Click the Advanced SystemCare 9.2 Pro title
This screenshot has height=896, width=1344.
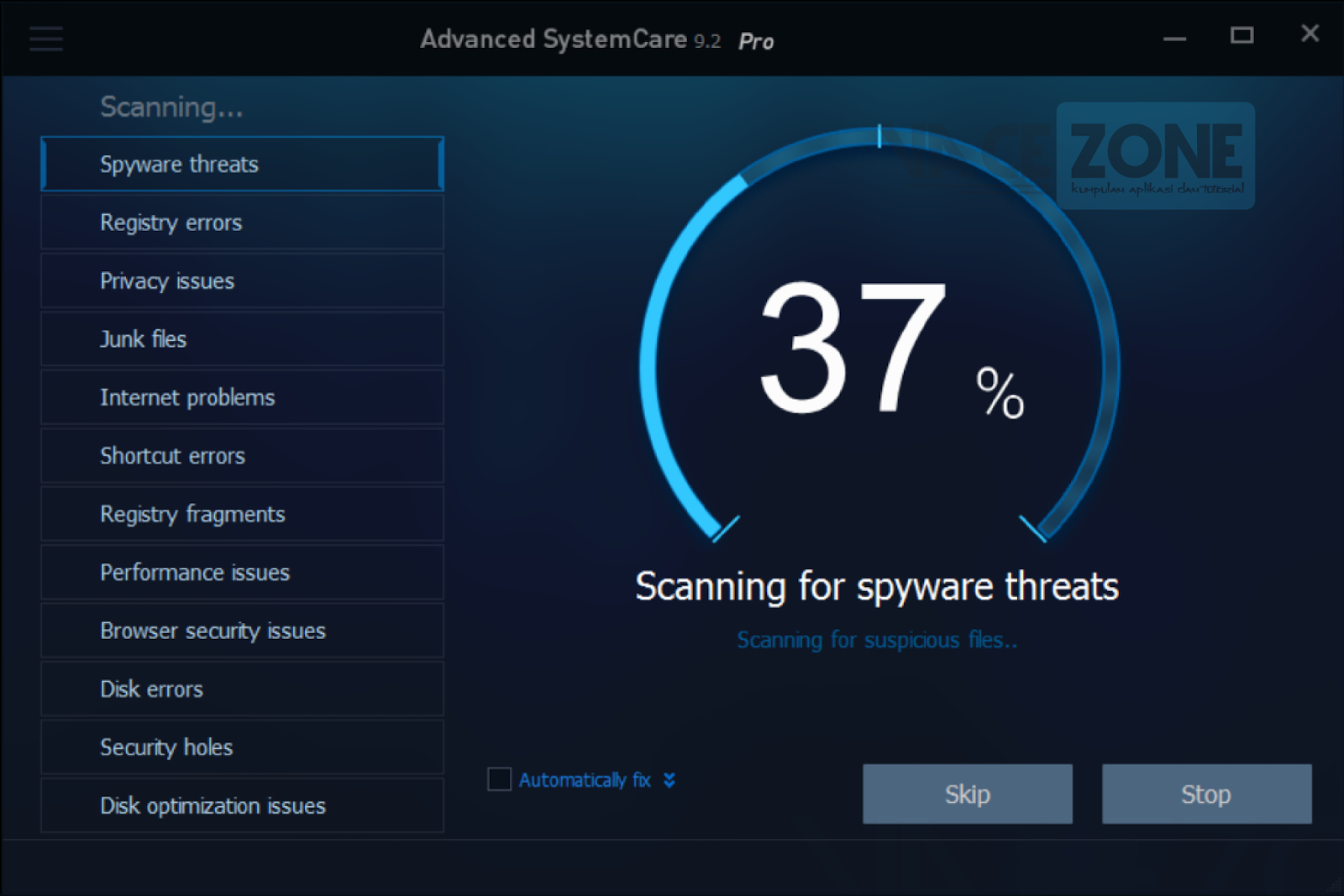(x=597, y=39)
